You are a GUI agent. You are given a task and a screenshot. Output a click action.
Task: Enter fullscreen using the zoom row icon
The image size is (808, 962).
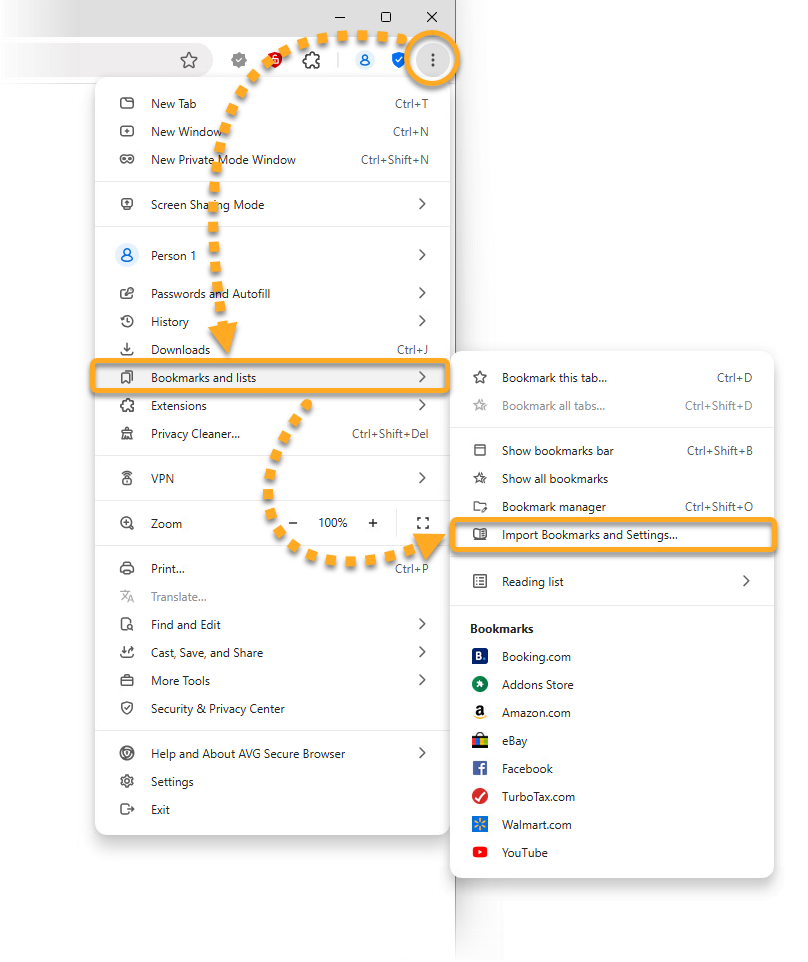pyautogui.click(x=422, y=523)
